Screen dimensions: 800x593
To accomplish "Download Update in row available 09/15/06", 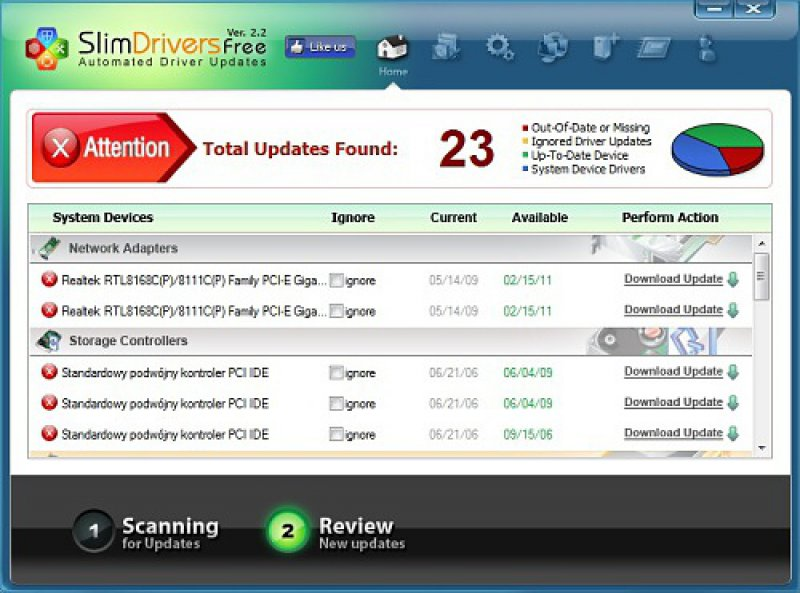I will coord(673,433).
